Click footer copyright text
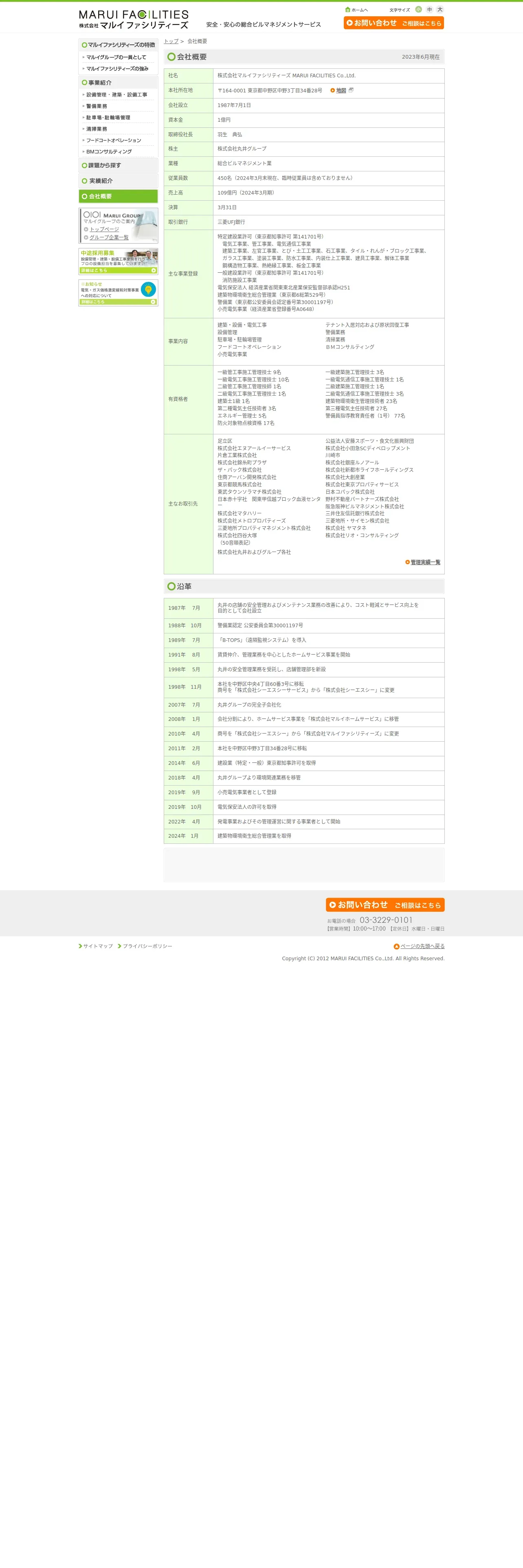The width and height of the screenshot is (523, 1568). pos(363,959)
